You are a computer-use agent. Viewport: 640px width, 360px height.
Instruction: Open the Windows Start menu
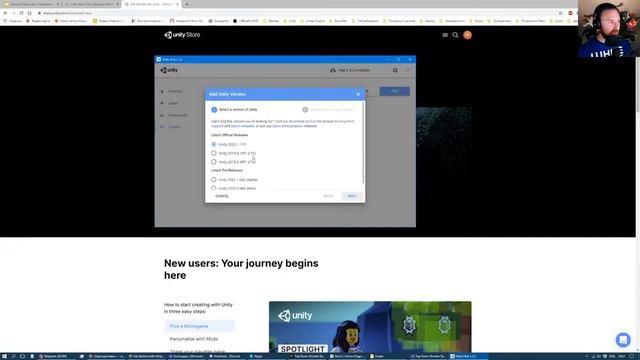(x=4, y=356)
